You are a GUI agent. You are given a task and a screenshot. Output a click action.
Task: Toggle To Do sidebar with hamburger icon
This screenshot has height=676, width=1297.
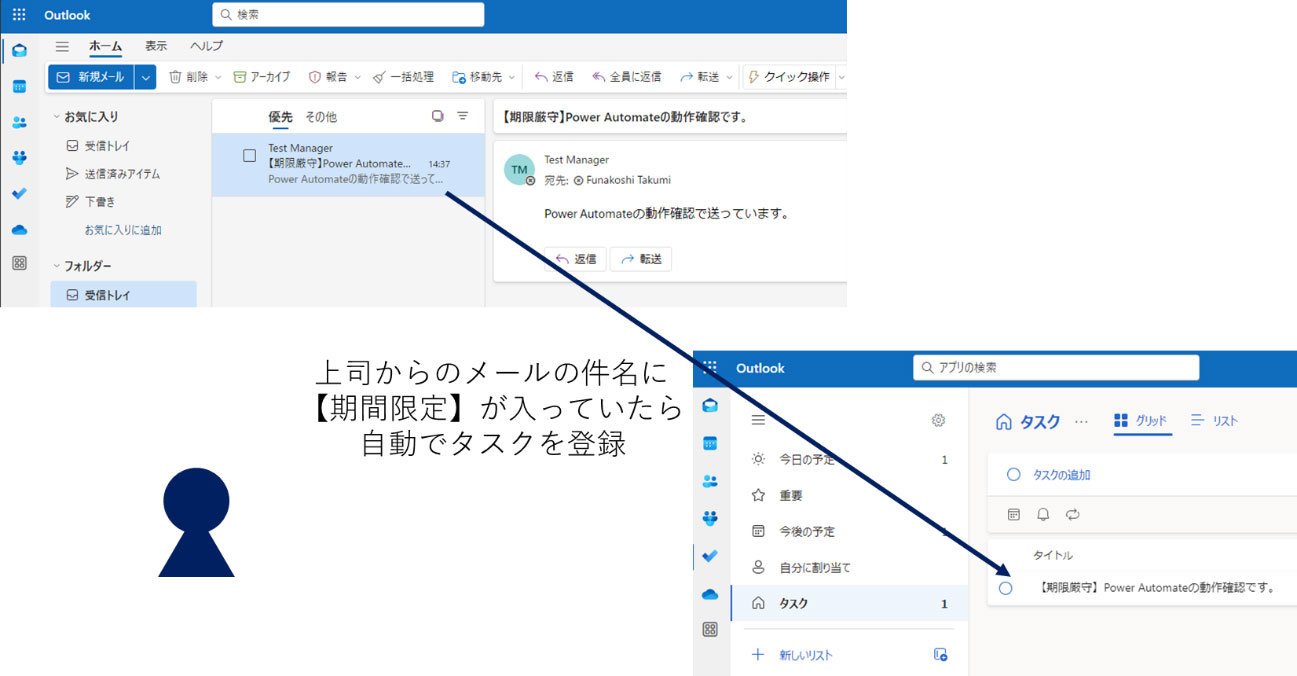point(758,420)
